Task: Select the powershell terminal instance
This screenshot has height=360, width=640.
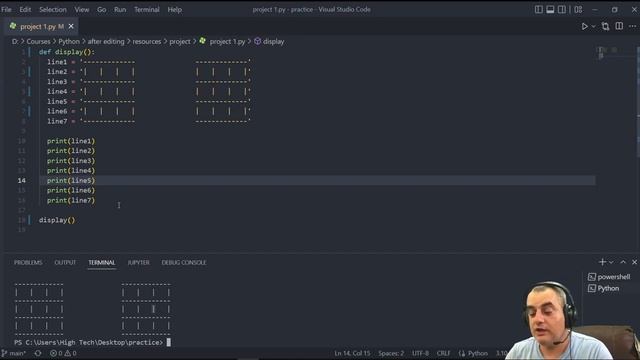Action: click(x=609, y=277)
